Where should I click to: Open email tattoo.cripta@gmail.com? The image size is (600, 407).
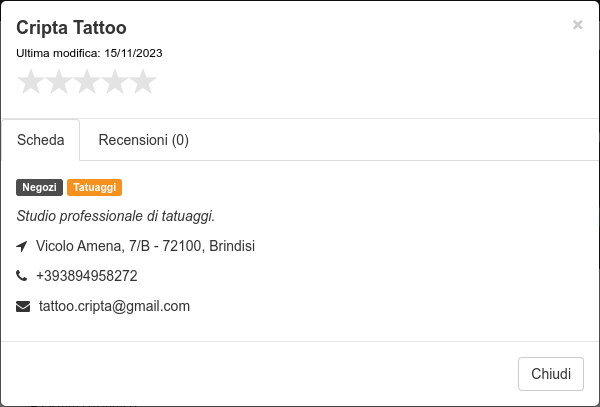114,306
